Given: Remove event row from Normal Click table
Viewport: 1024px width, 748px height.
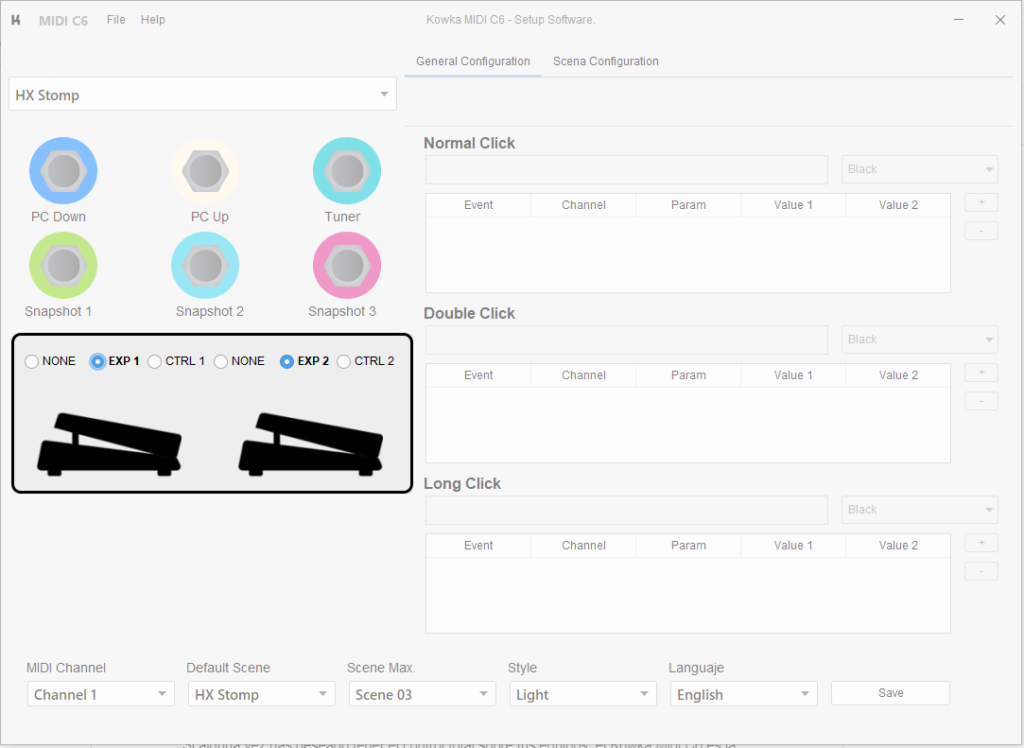Looking at the screenshot, I should click(x=981, y=231).
